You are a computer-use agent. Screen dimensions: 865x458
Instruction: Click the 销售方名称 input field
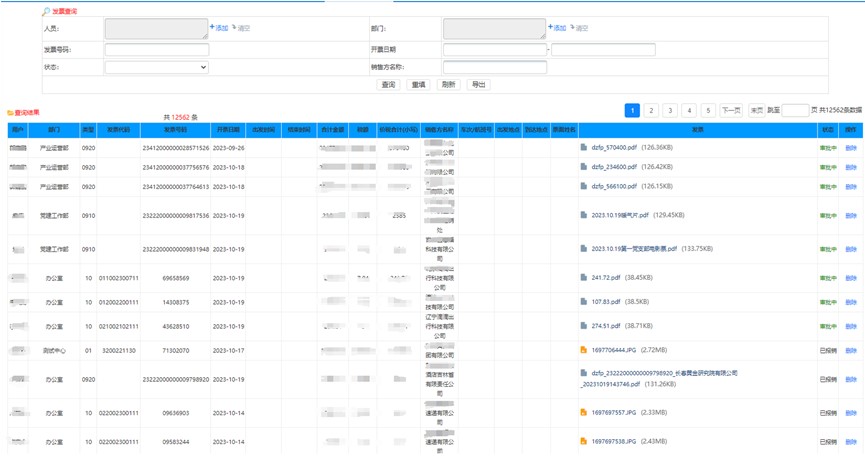coord(494,67)
